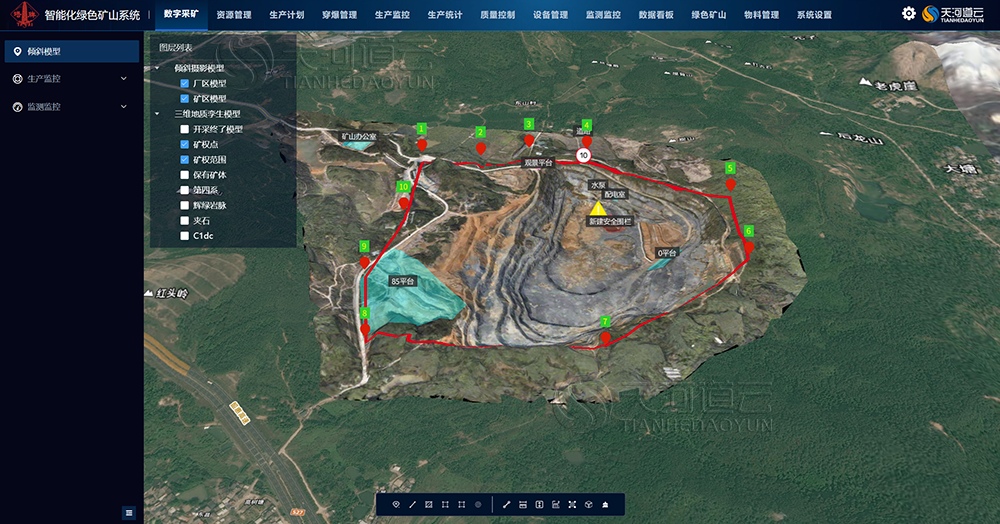The image size is (1000, 524).
Task: Open settings via the gear icon
Action: pos(909,13)
